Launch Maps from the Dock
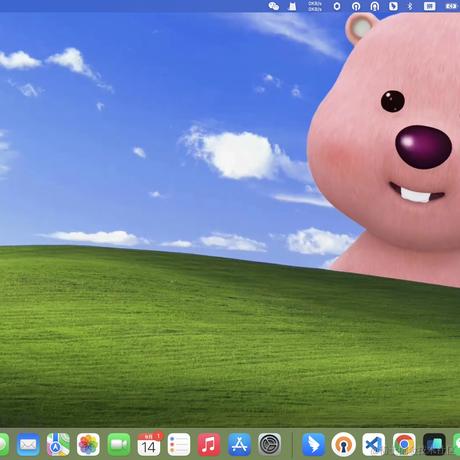The width and height of the screenshot is (460, 460). click(58, 444)
